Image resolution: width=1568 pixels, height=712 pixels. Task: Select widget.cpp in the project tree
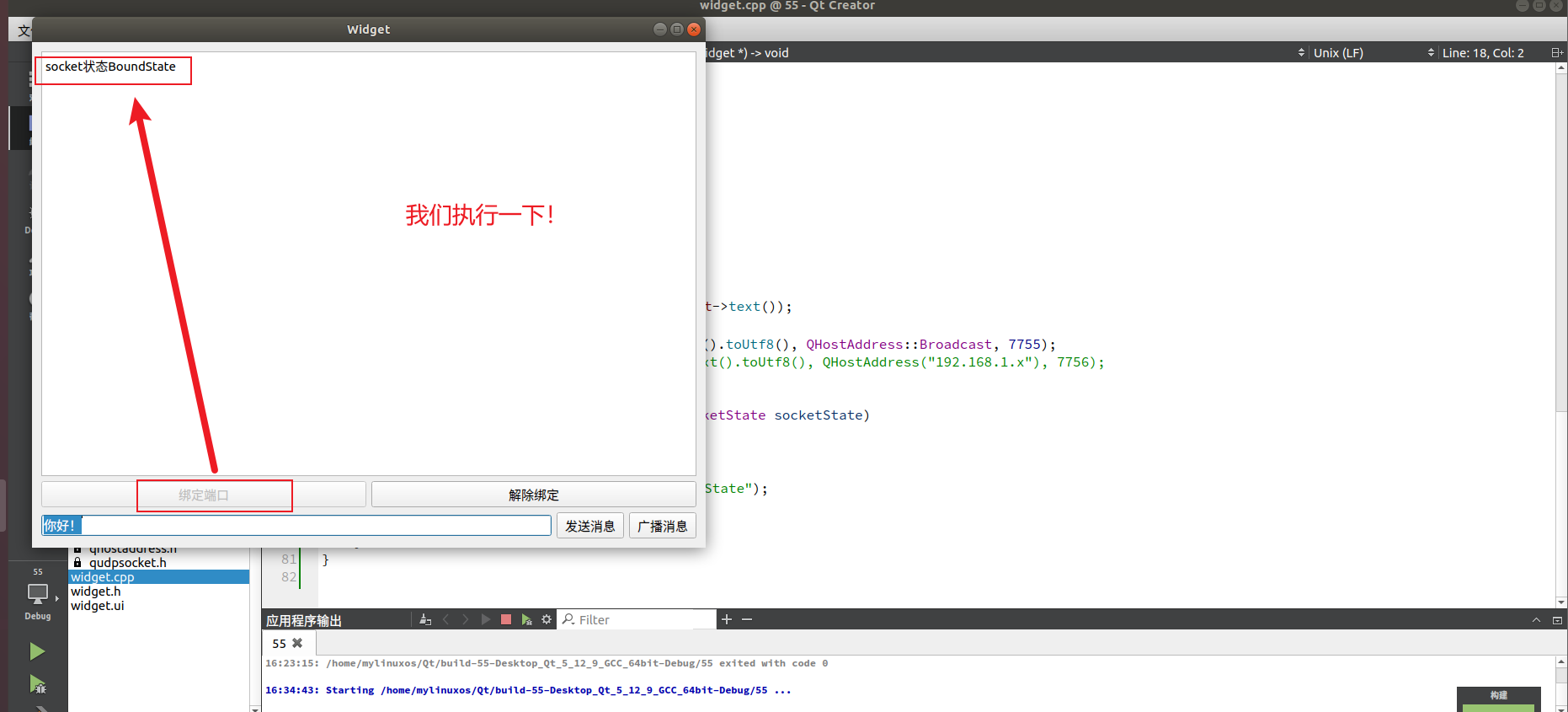(x=158, y=577)
